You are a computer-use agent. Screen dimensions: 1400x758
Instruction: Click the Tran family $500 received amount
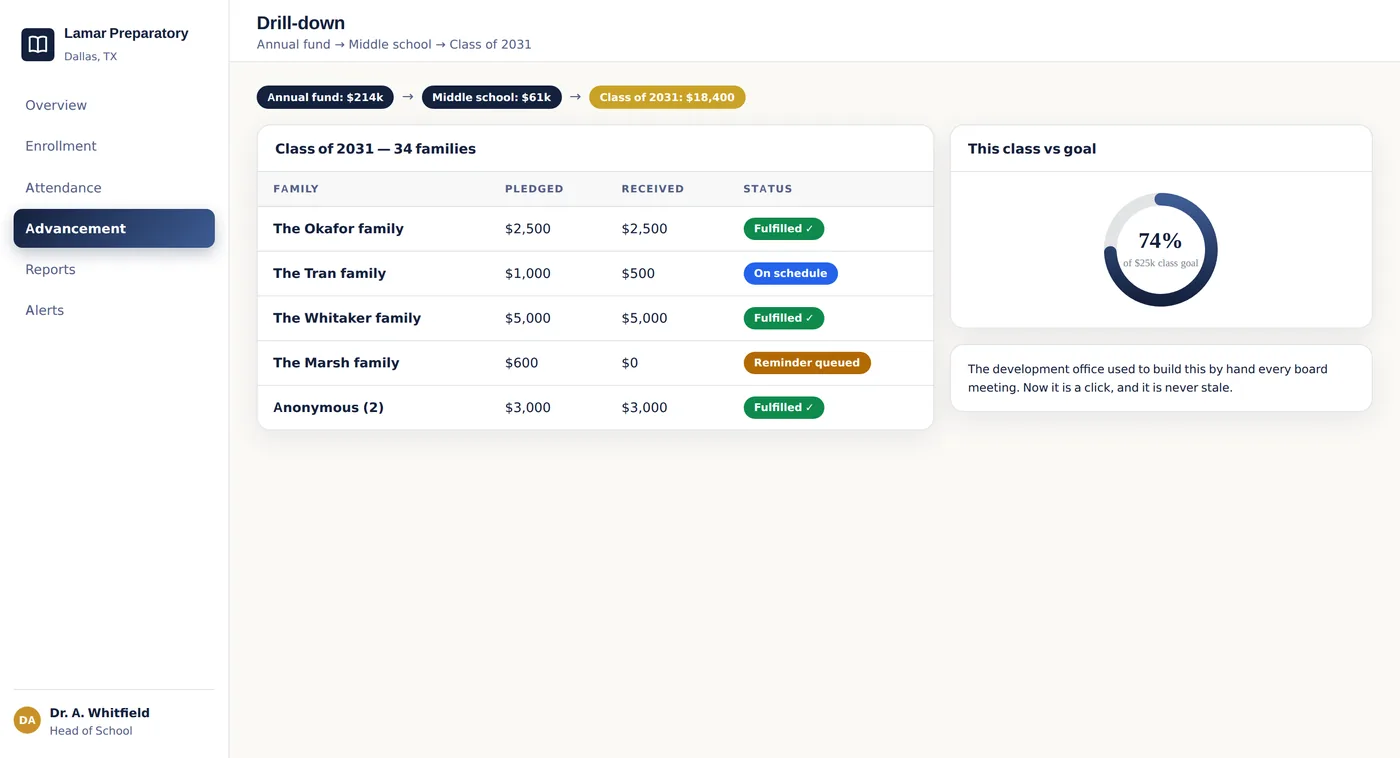pos(638,273)
